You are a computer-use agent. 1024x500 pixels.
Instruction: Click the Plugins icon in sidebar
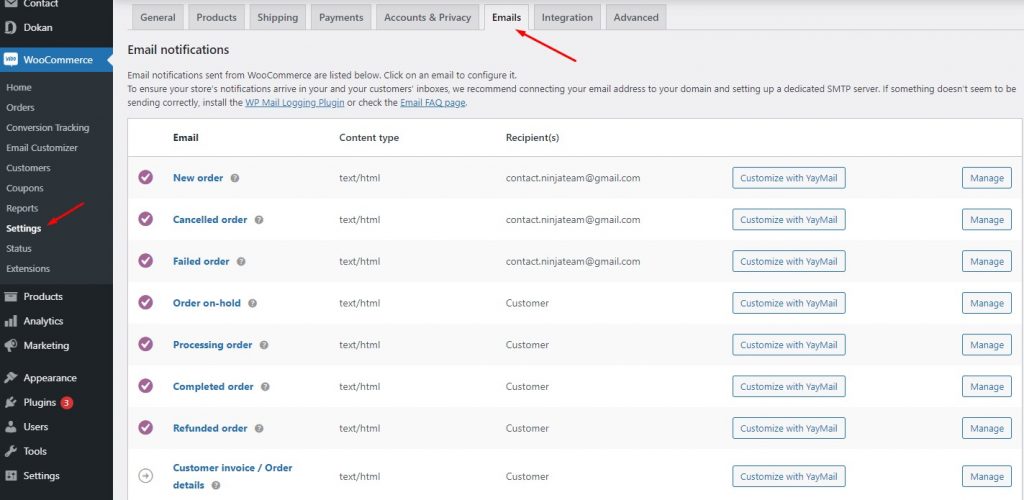10,403
